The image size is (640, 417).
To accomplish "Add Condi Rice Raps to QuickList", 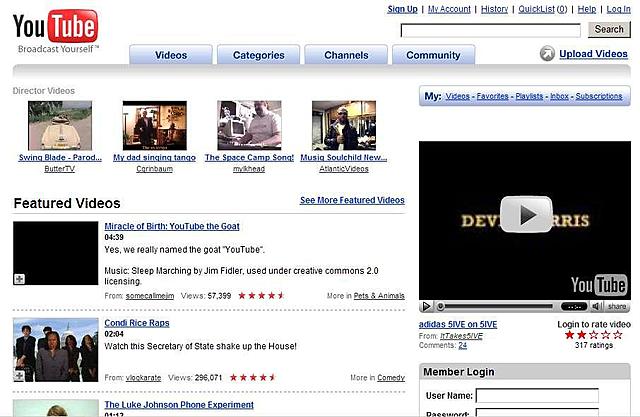I will [19, 376].
